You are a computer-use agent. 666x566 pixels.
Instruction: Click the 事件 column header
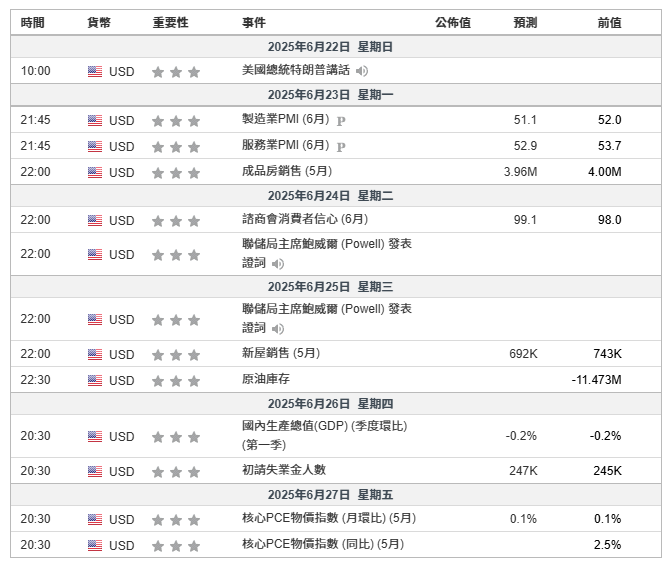click(x=254, y=23)
